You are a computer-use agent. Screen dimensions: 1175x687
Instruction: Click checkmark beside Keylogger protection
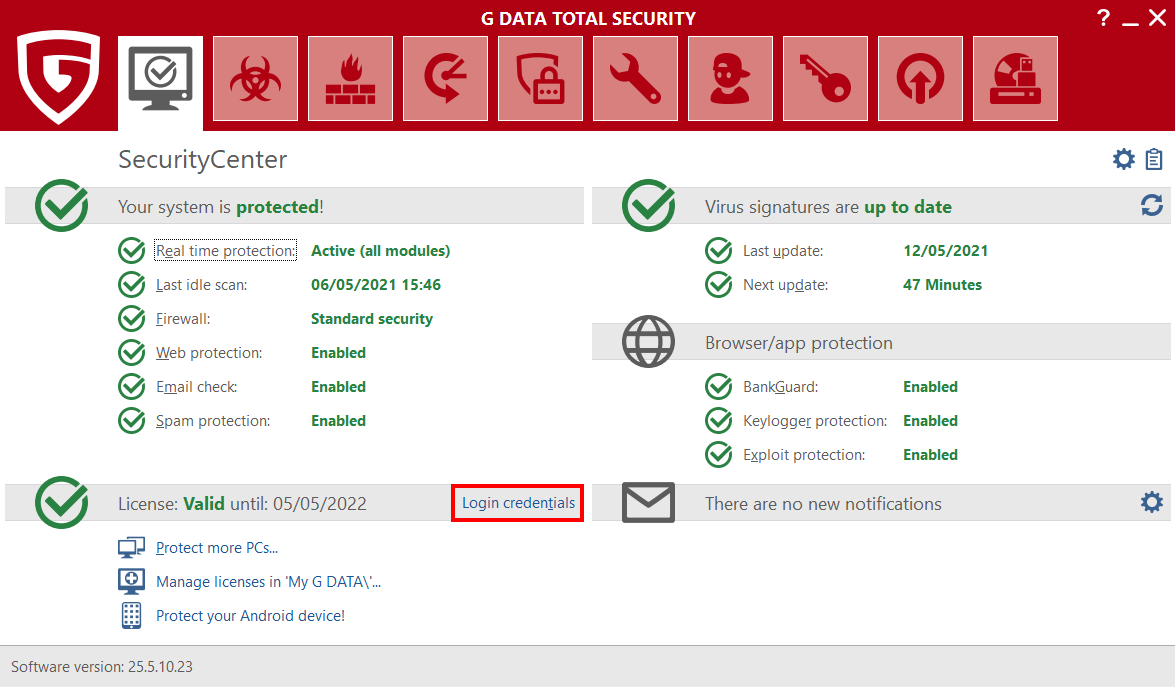click(719, 420)
